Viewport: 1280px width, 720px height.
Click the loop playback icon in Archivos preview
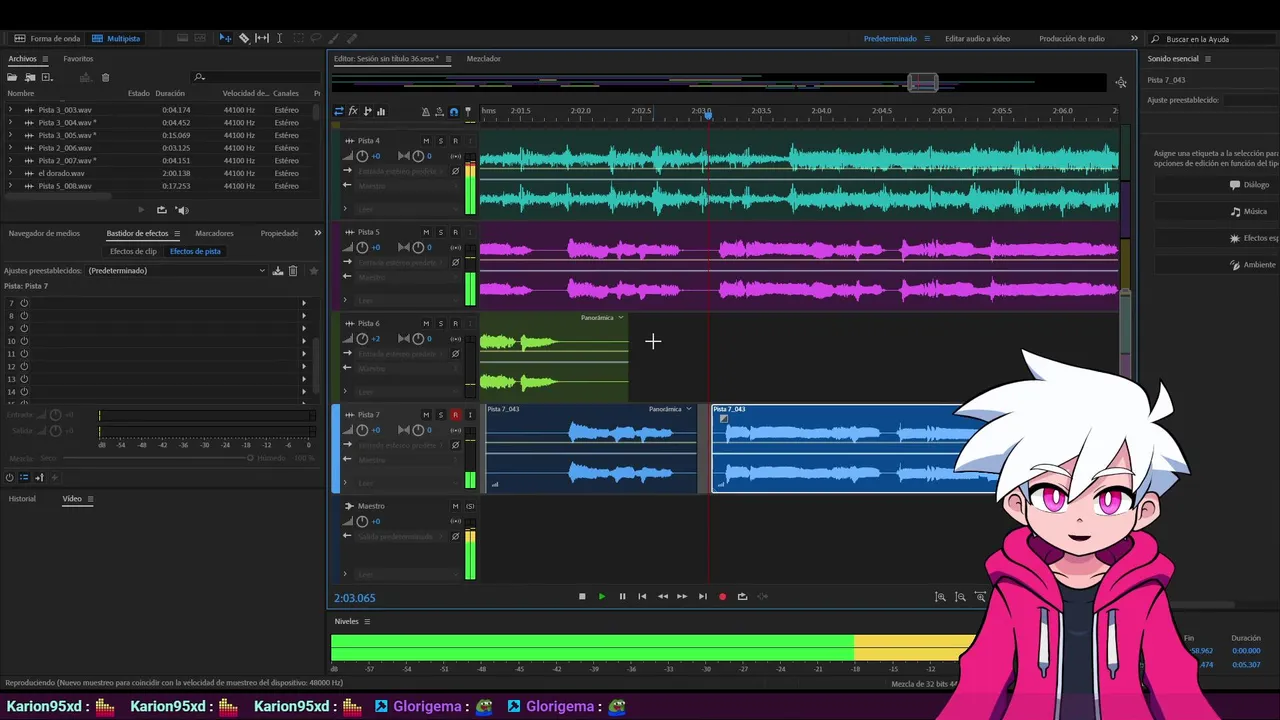(x=162, y=210)
